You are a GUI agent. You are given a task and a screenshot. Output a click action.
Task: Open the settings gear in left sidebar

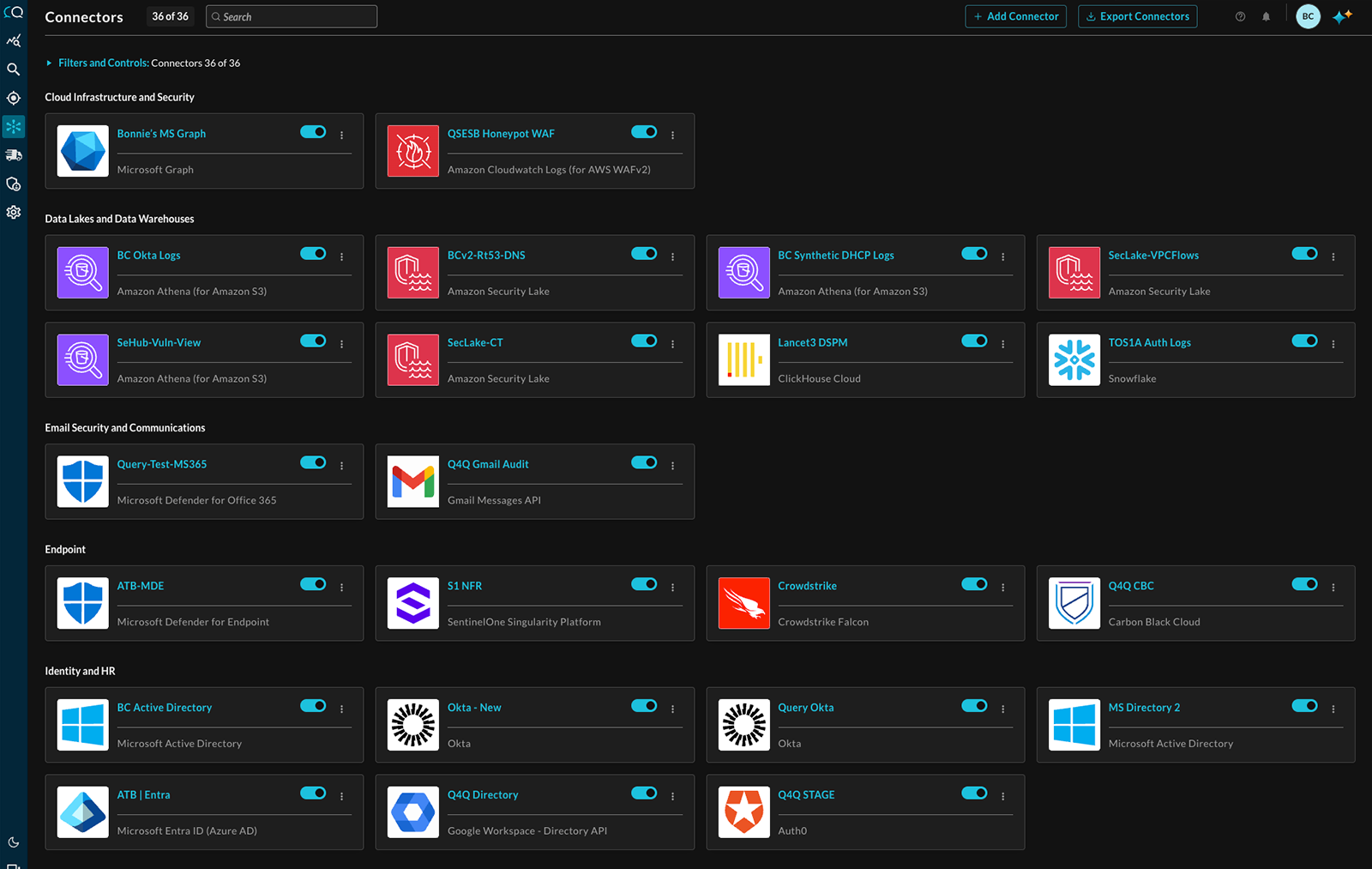tap(13, 212)
